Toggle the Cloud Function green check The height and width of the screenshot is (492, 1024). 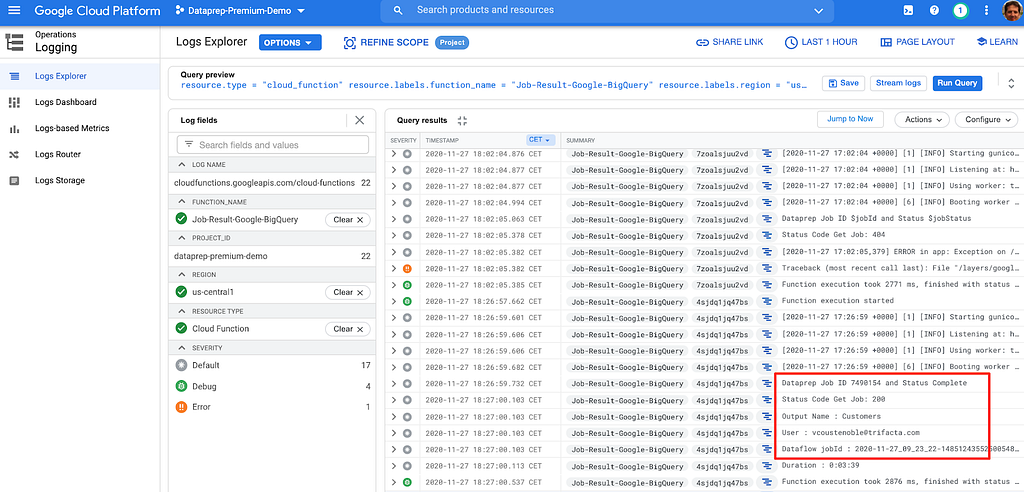click(x=182, y=328)
